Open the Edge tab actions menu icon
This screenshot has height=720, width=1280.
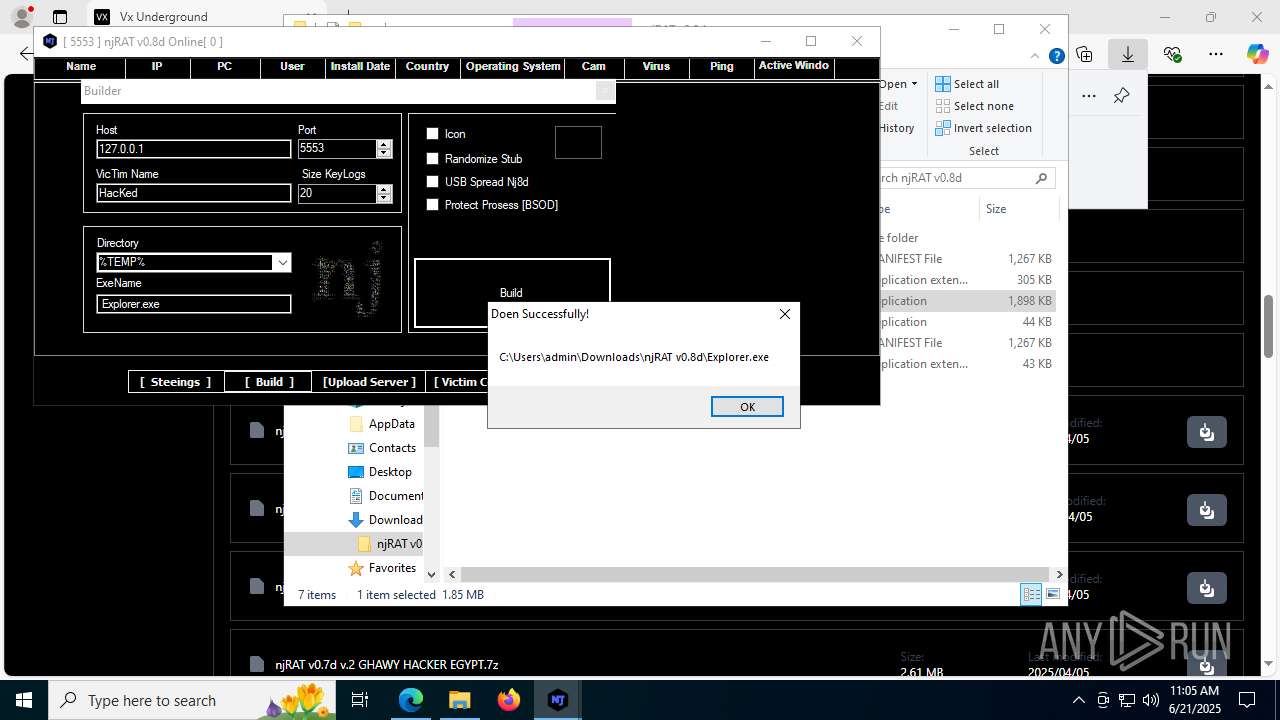pyautogui.click(x=60, y=17)
